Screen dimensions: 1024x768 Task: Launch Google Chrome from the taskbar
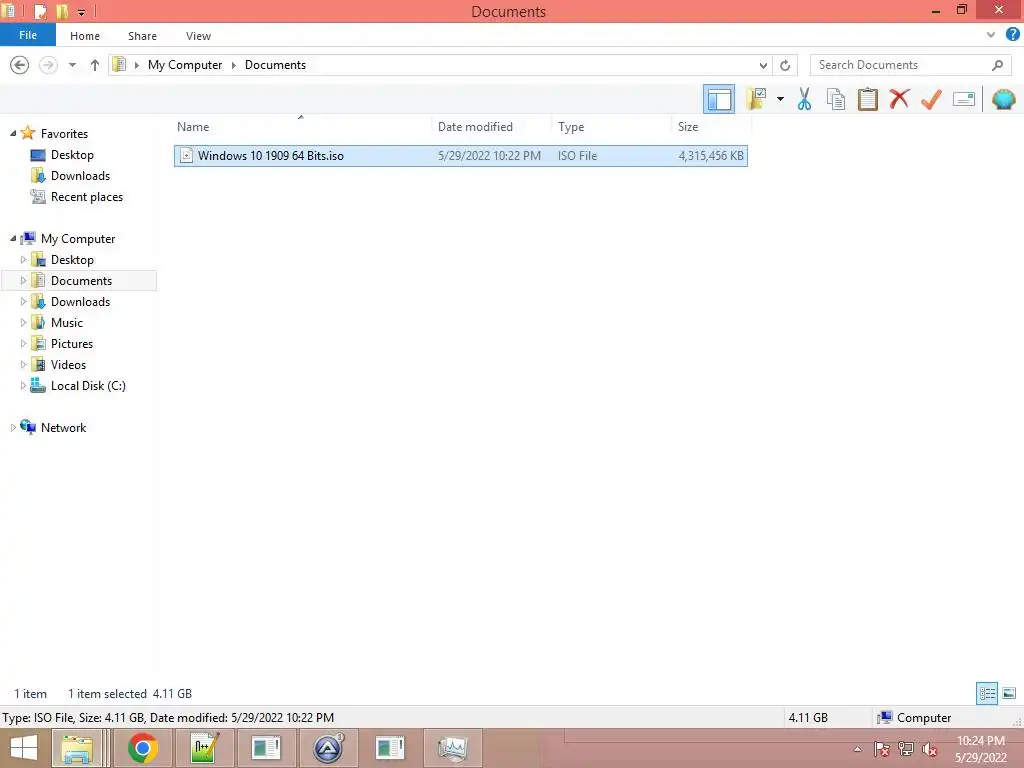(142, 748)
